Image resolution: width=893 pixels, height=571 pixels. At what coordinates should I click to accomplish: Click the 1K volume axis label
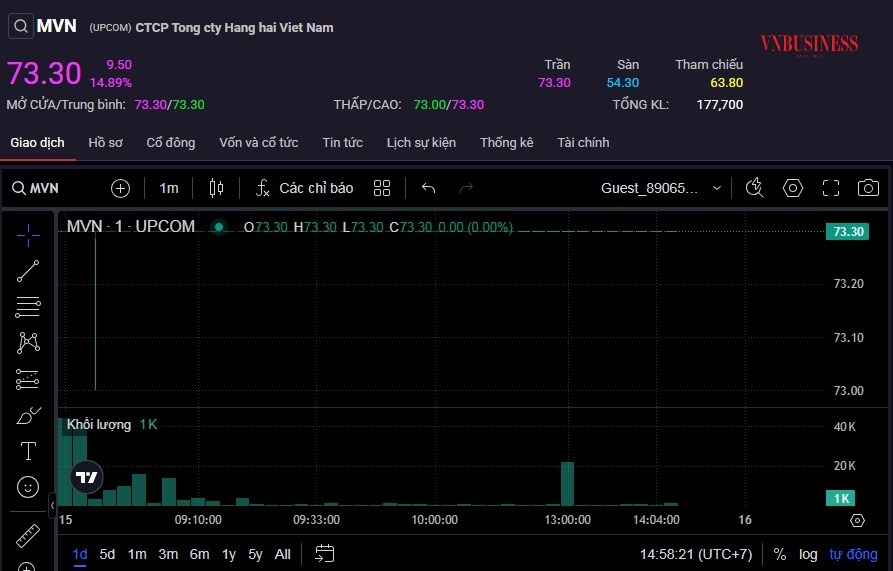841,499
